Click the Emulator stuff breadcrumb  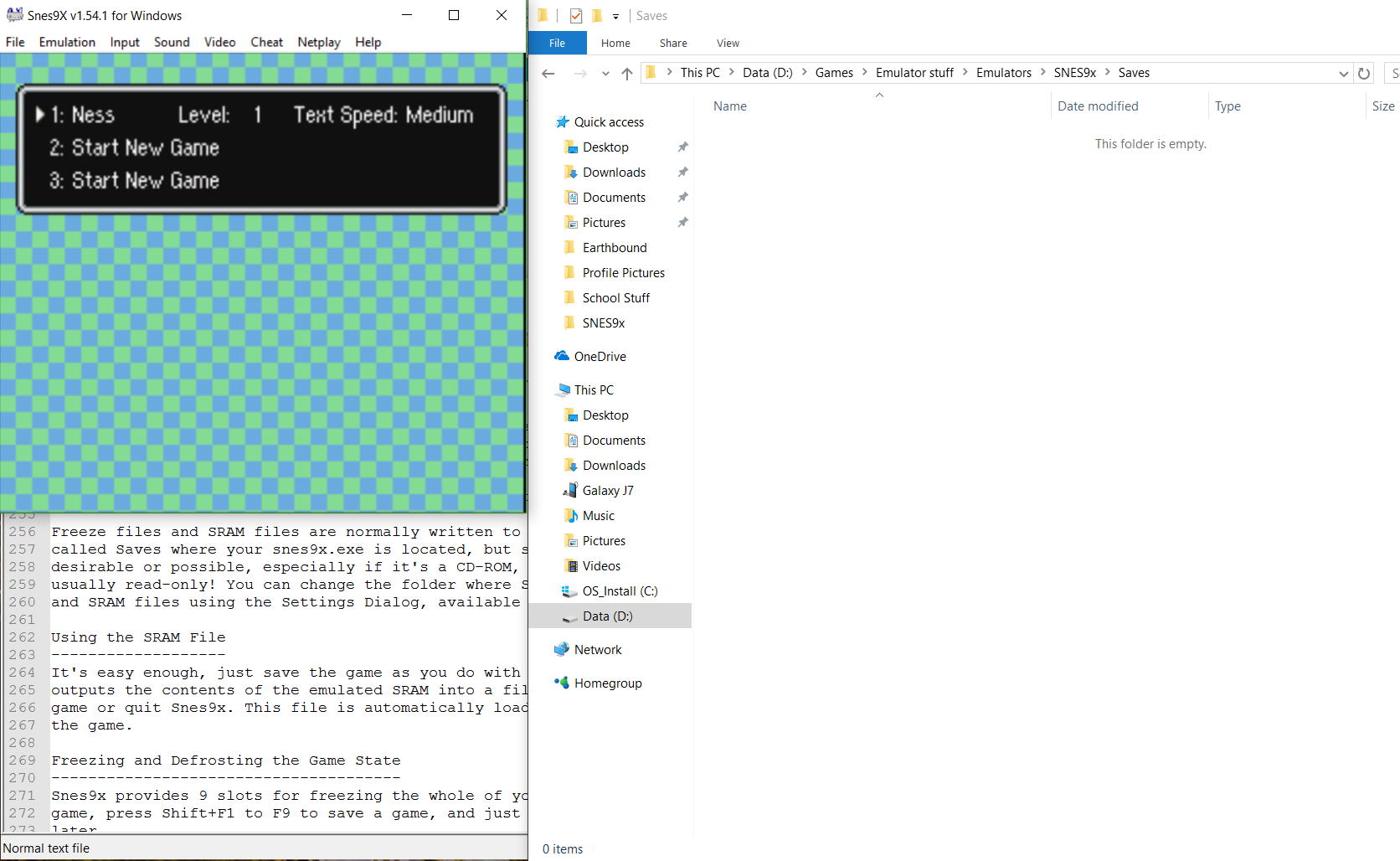coord(914,73)
